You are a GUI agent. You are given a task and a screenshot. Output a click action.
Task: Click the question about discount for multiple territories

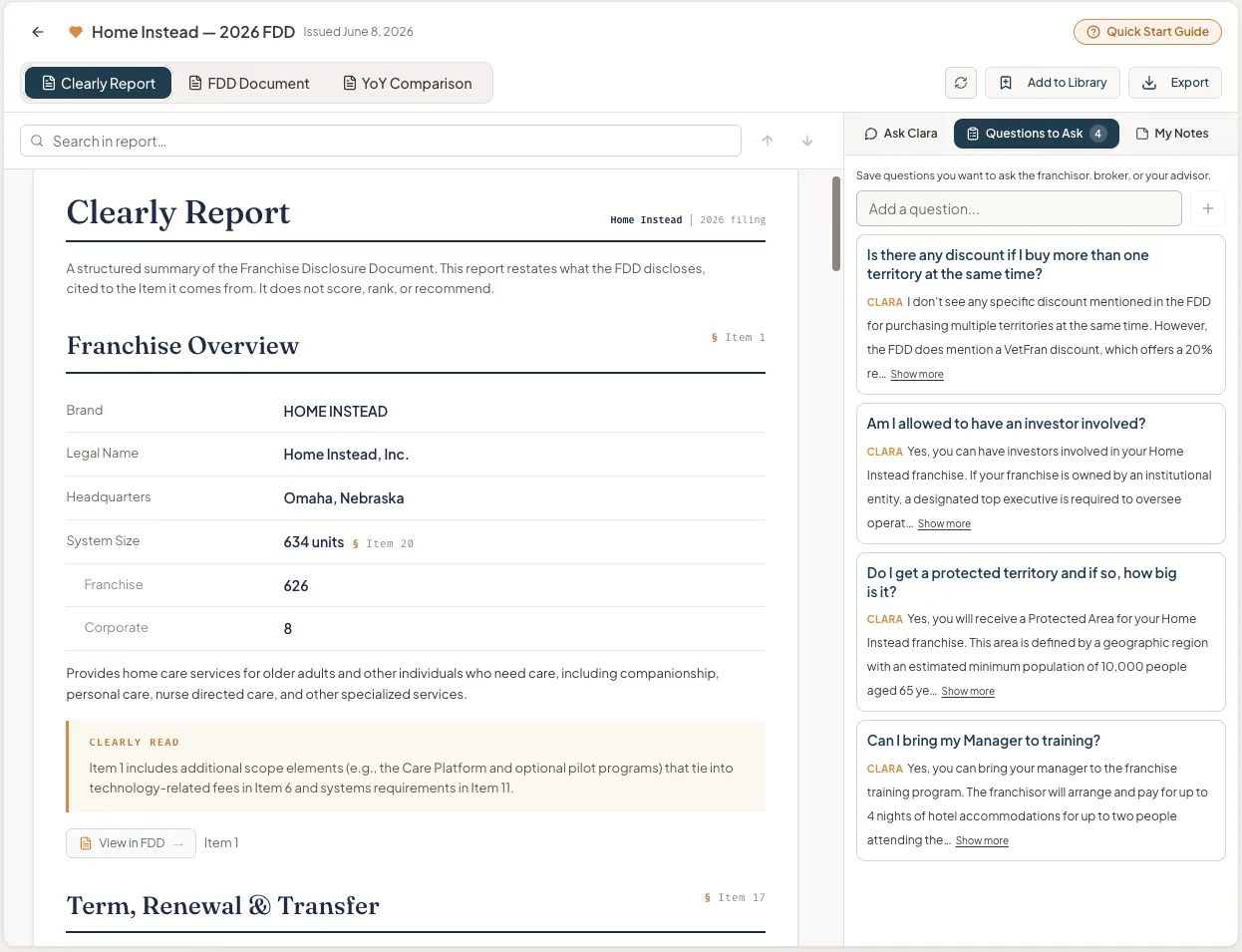1008,264
